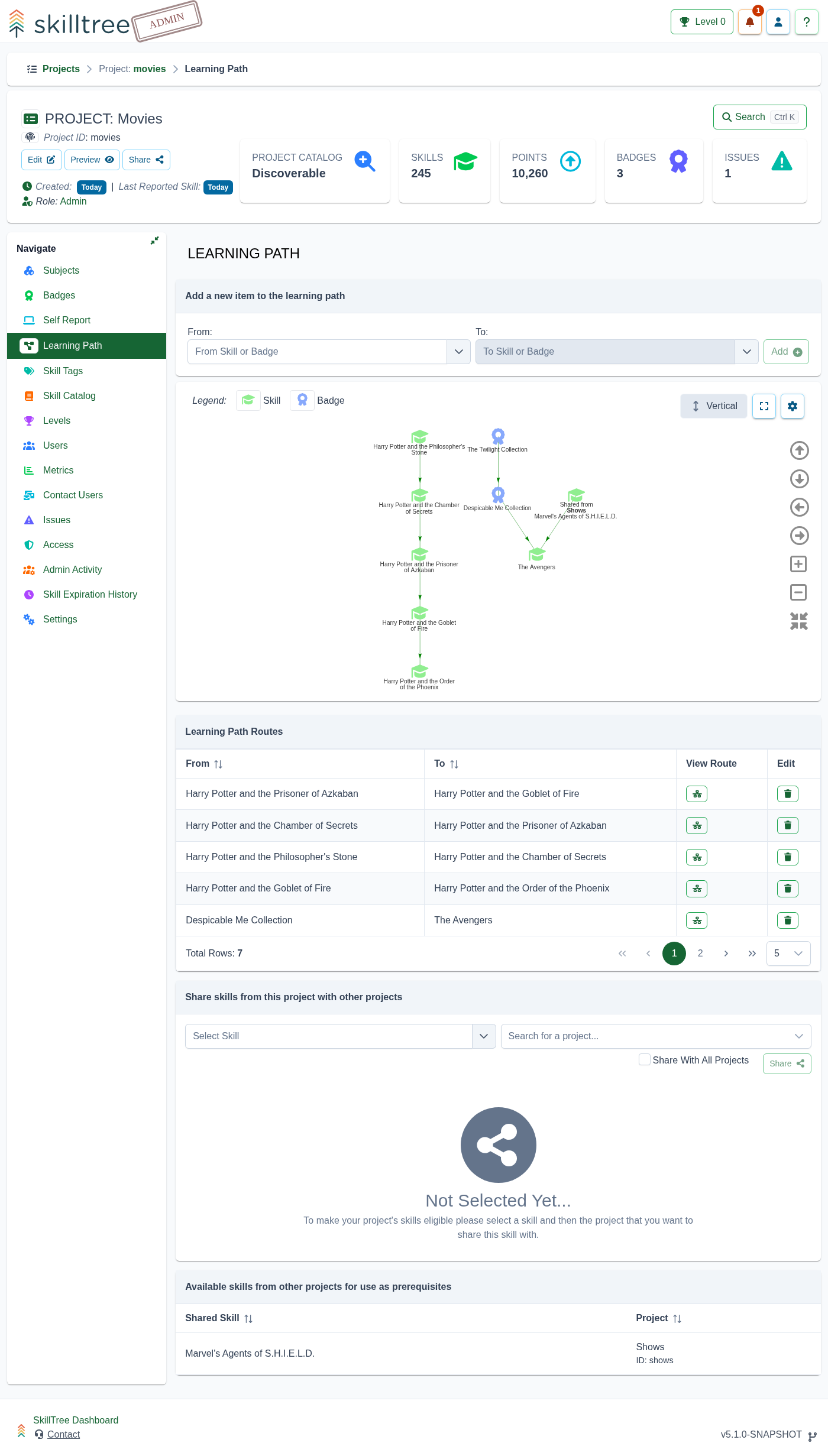Image resolution: width=828 pixels, height=1456 pixels.
Task: Delete the Despicable Me Collection route
Action: tap(788, 920)
